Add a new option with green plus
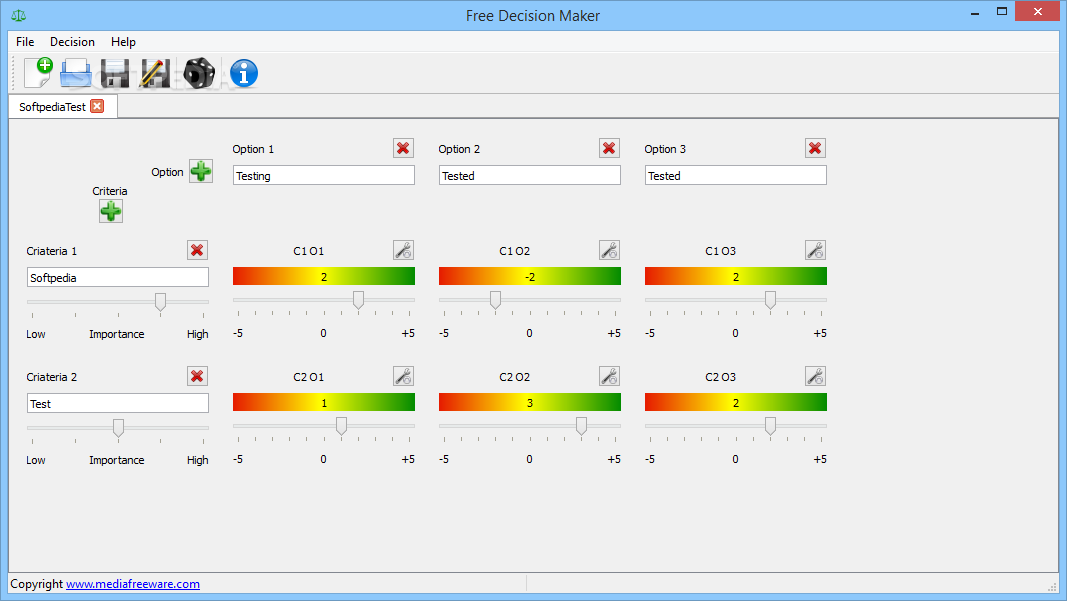1067x601 pixels. tap(201, 172)
